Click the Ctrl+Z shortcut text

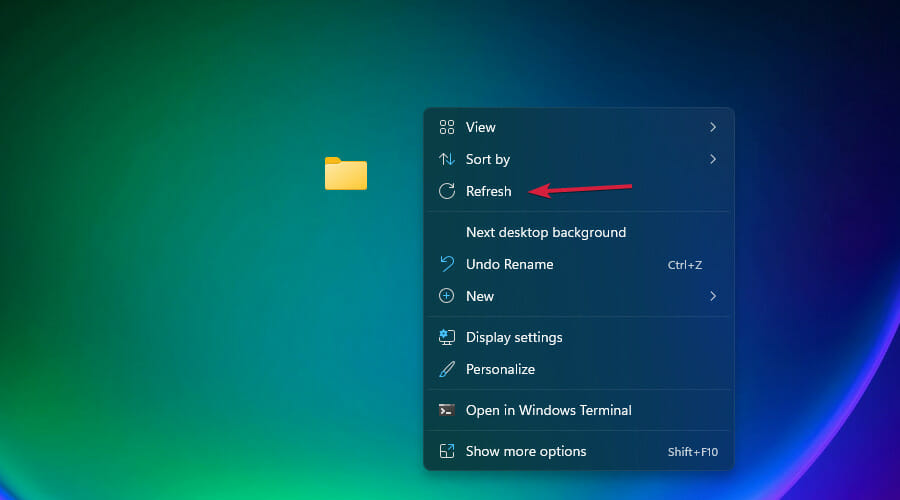tap(685, 265)
